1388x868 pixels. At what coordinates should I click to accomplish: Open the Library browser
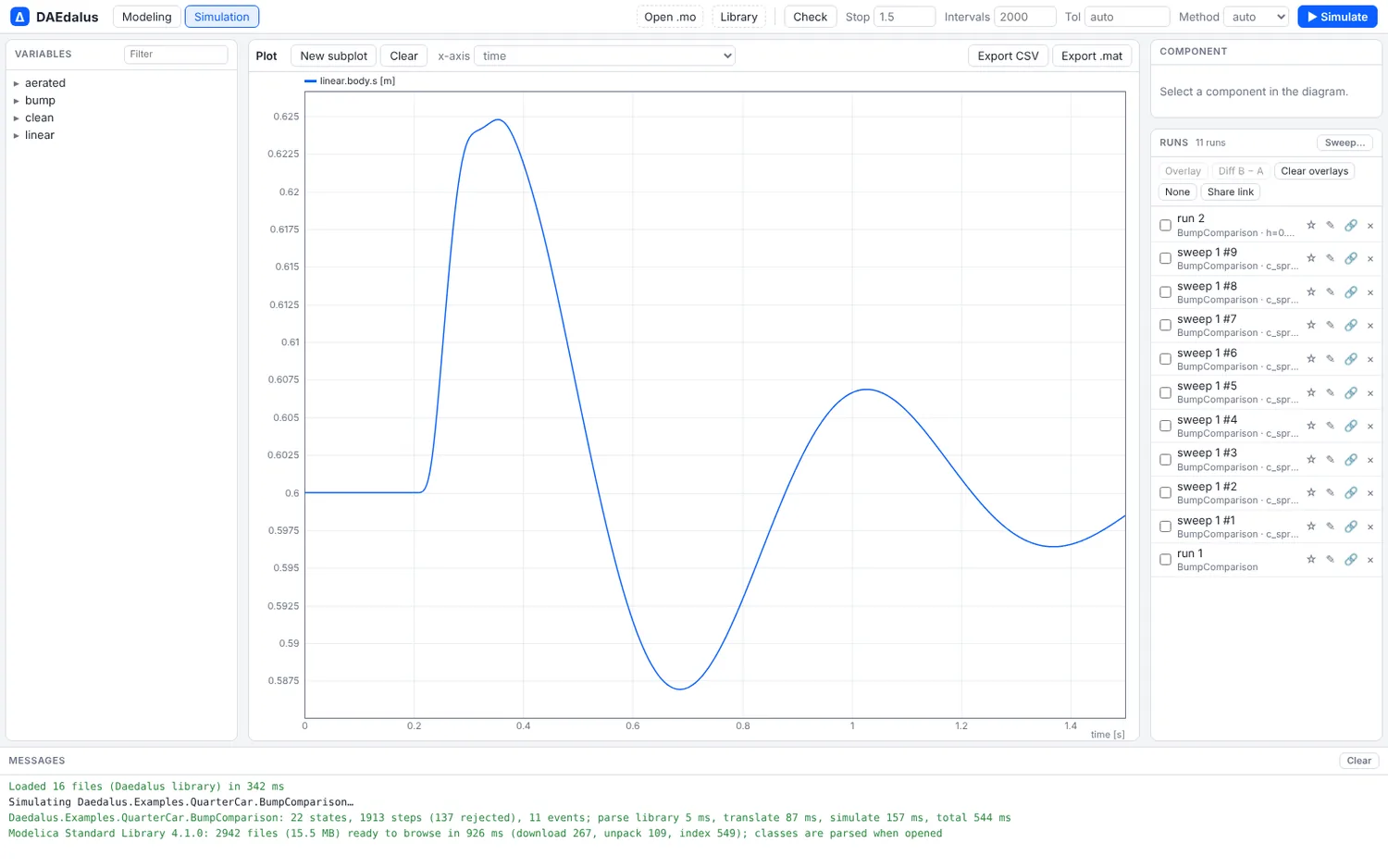click(x=738, y=17)
